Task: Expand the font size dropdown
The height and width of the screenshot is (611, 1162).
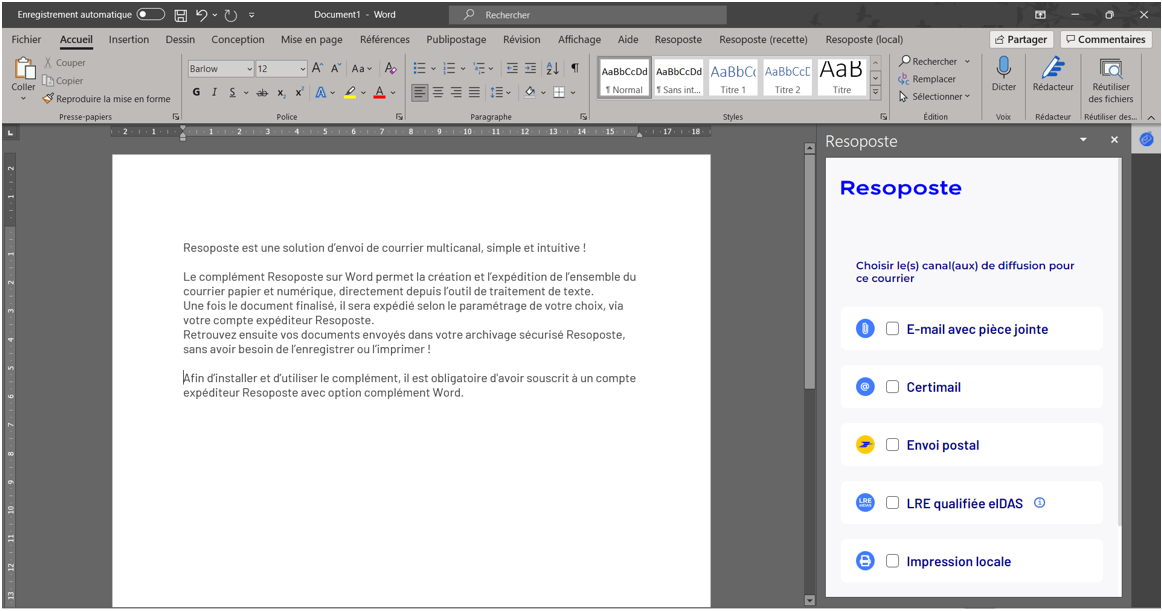Action: pos(301,69)
